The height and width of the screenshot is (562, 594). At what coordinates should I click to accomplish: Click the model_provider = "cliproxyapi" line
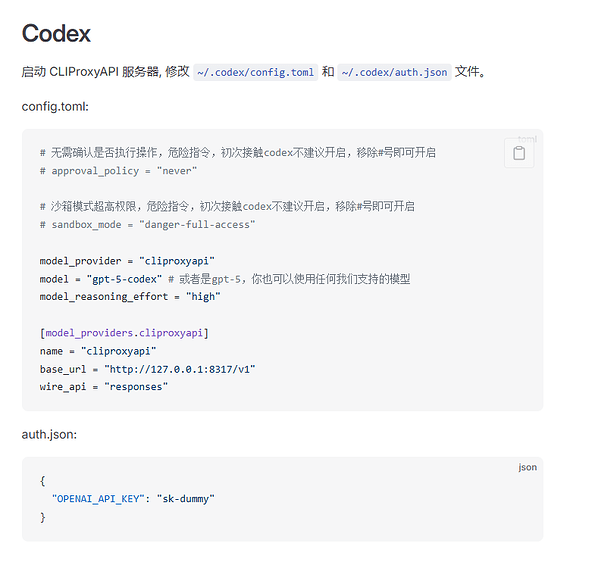point(127,261)
